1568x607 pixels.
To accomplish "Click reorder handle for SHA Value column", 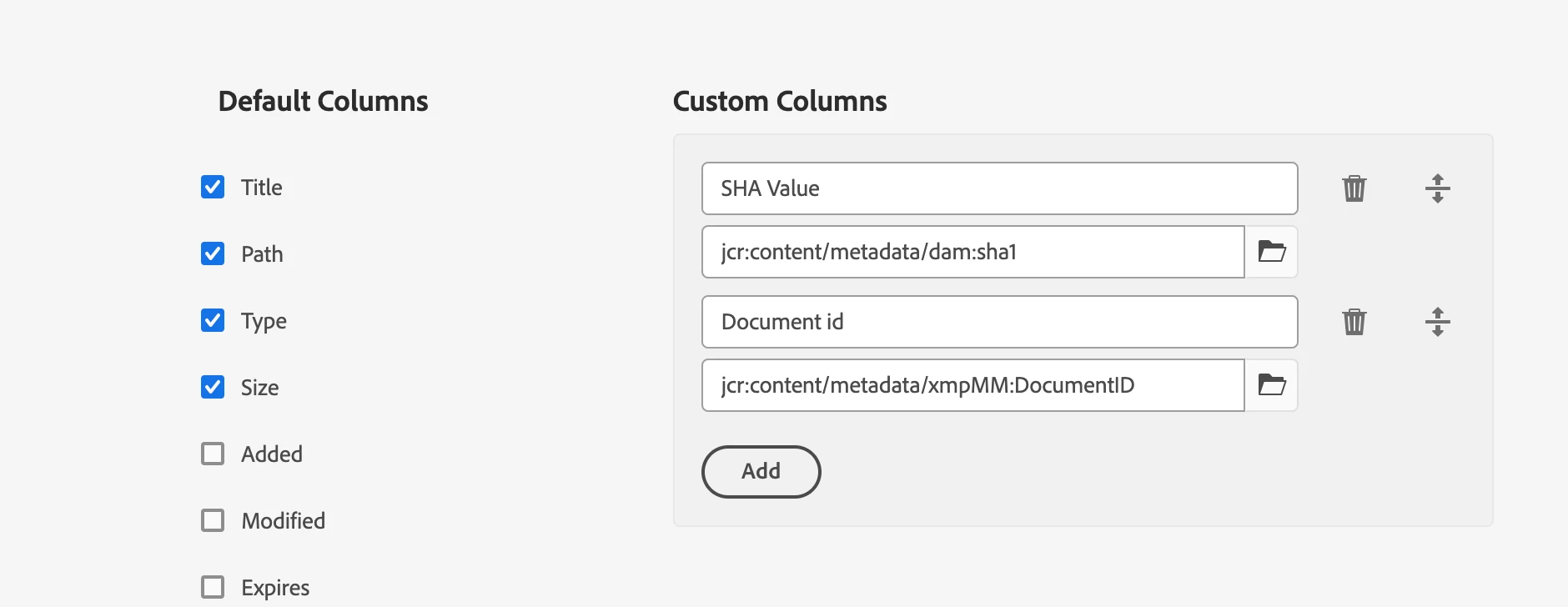I will (x=1437, y=188).
